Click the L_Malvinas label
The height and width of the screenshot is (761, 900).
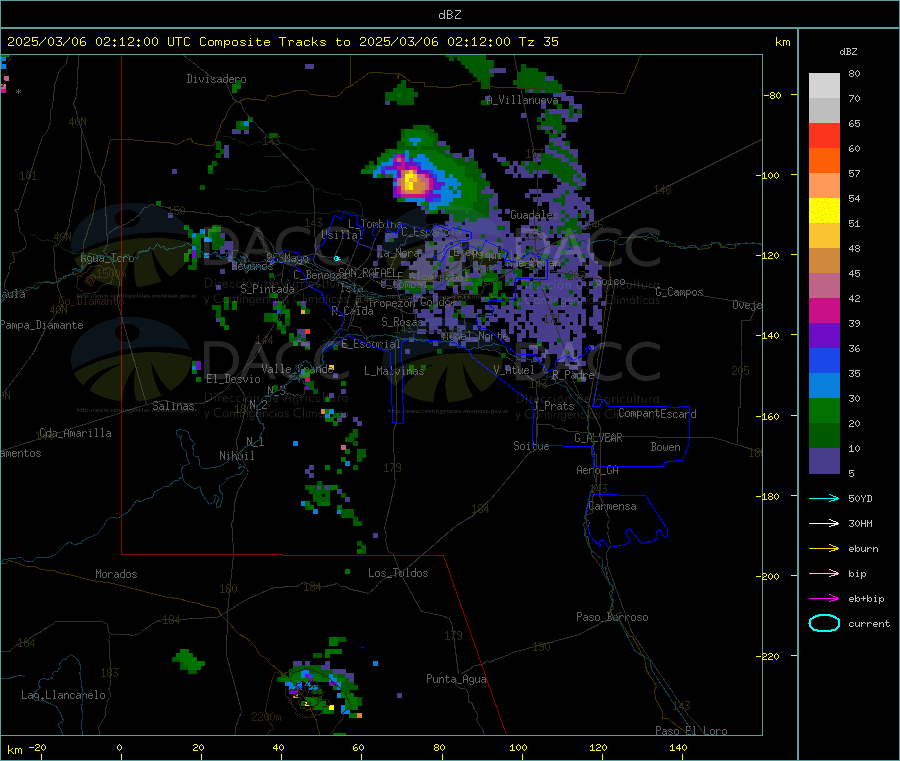click(394, 371)
